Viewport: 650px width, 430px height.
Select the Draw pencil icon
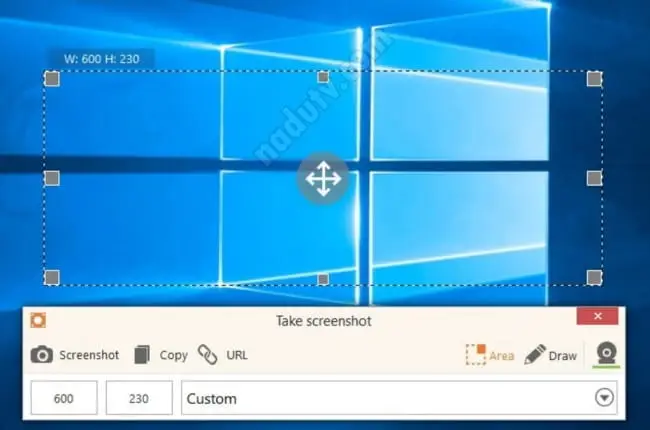(x=535, y=355)
